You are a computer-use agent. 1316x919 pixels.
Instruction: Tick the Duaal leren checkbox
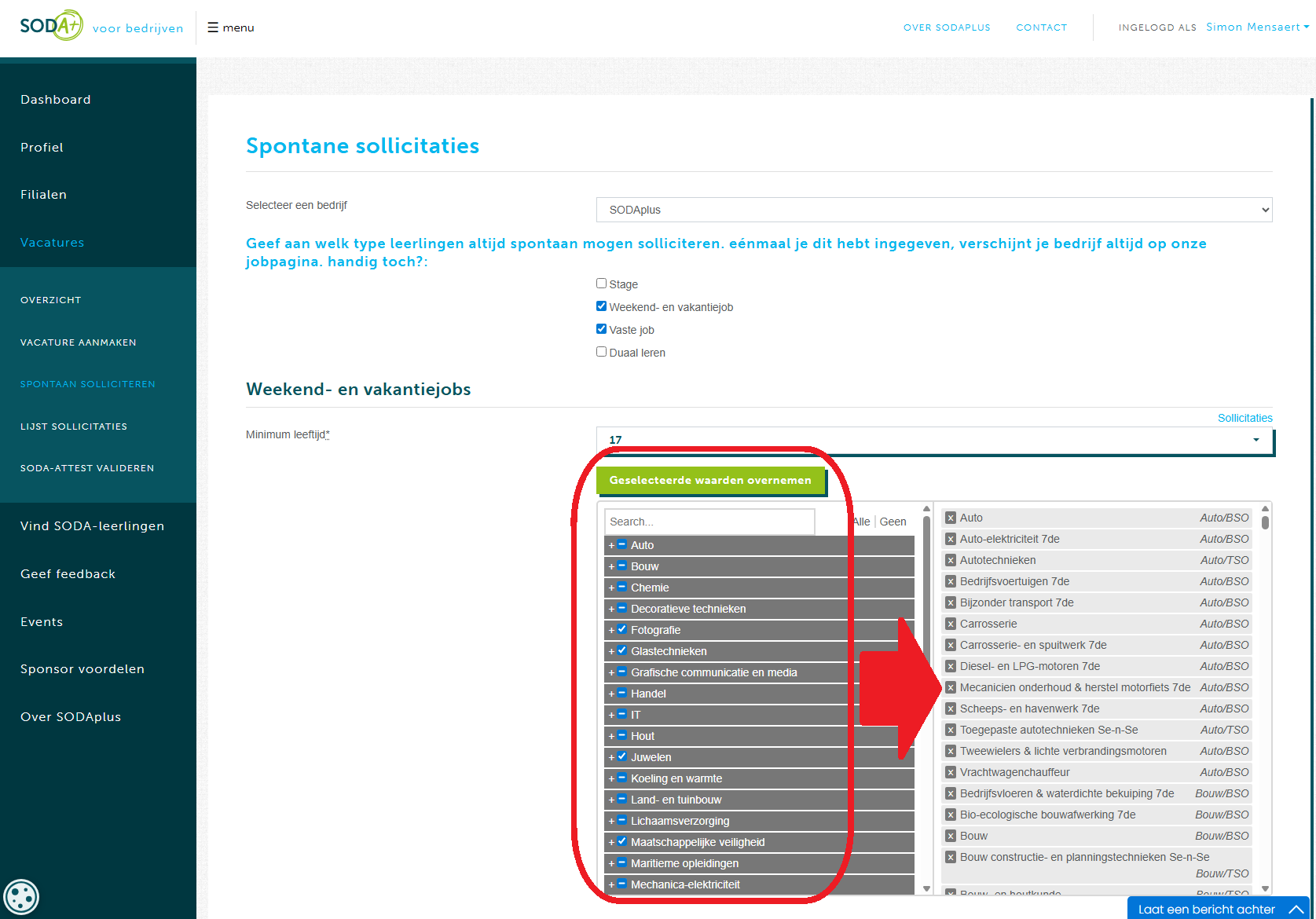point(601,352)
